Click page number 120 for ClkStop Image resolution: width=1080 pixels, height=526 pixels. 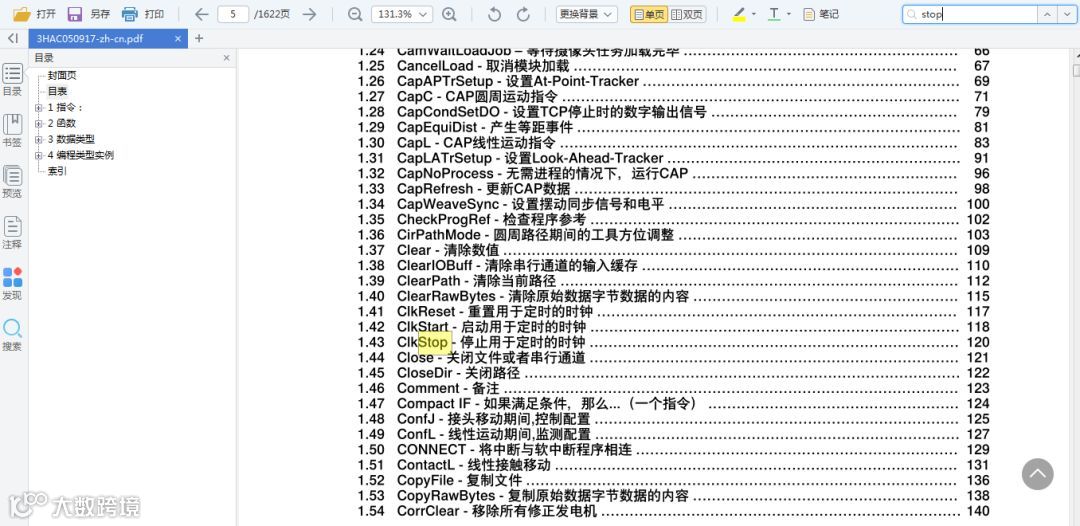tap(978, 342)
